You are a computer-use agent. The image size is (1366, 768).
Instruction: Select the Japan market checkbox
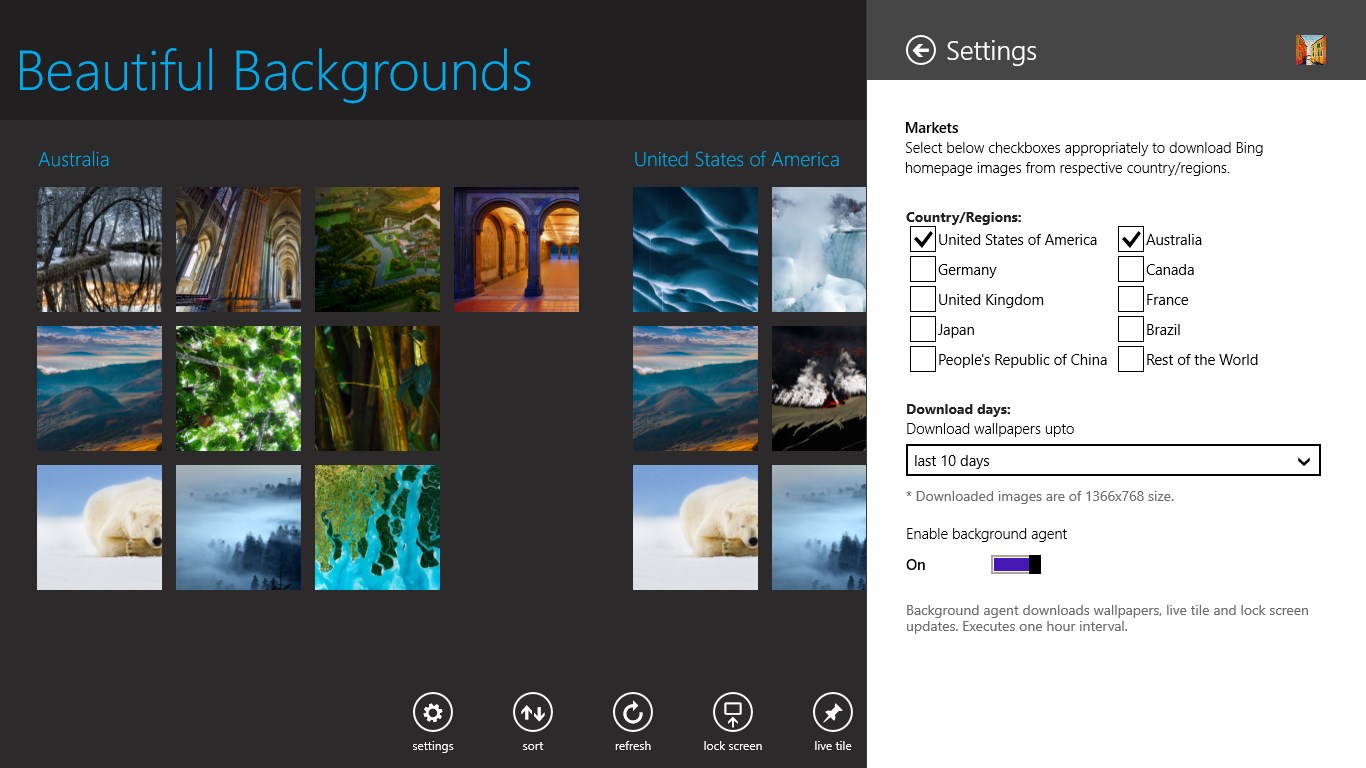tap(922, 329)
